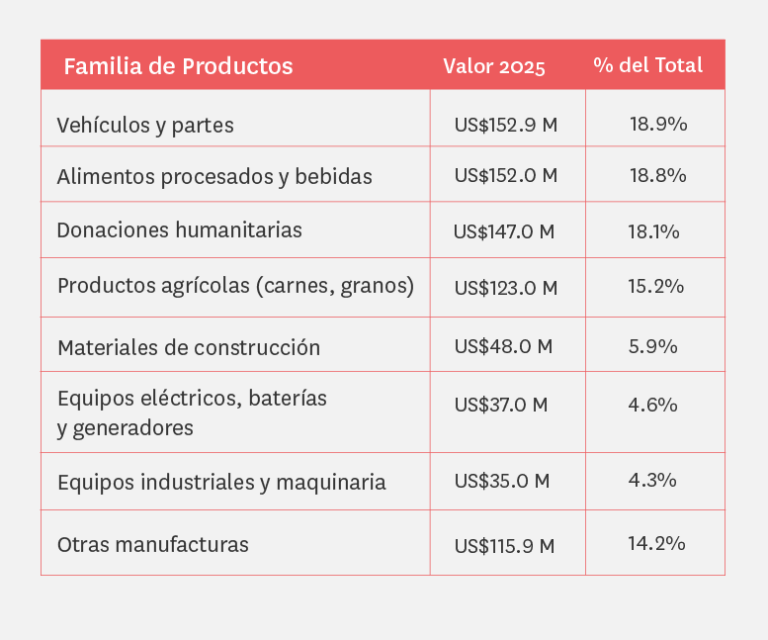Click the 18.1% percentage cell
The height and width of the screenshot is (640, 768).
pos(653,231)
